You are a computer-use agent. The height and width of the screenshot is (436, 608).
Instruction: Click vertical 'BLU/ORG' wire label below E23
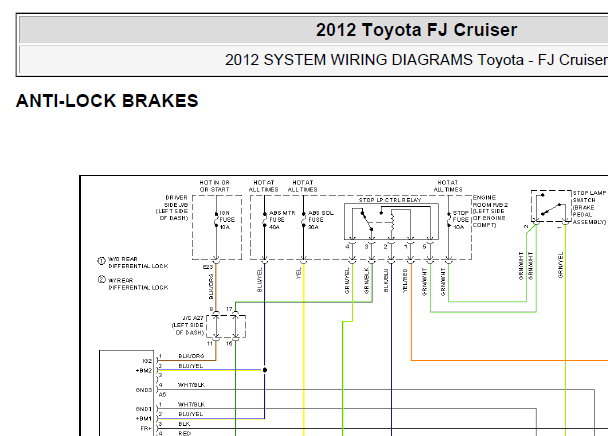[x=211, y=287]
